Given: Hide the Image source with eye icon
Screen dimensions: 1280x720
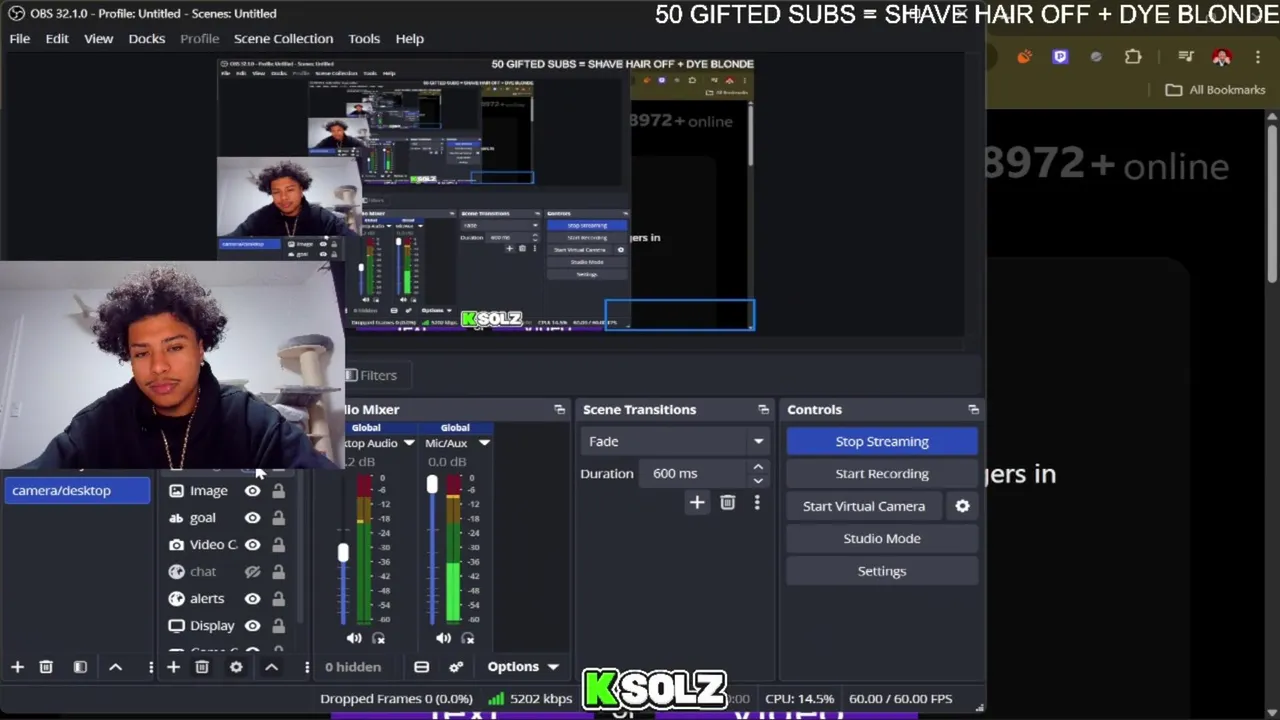Looking at the screenshot, I should (x=252, y=491).
